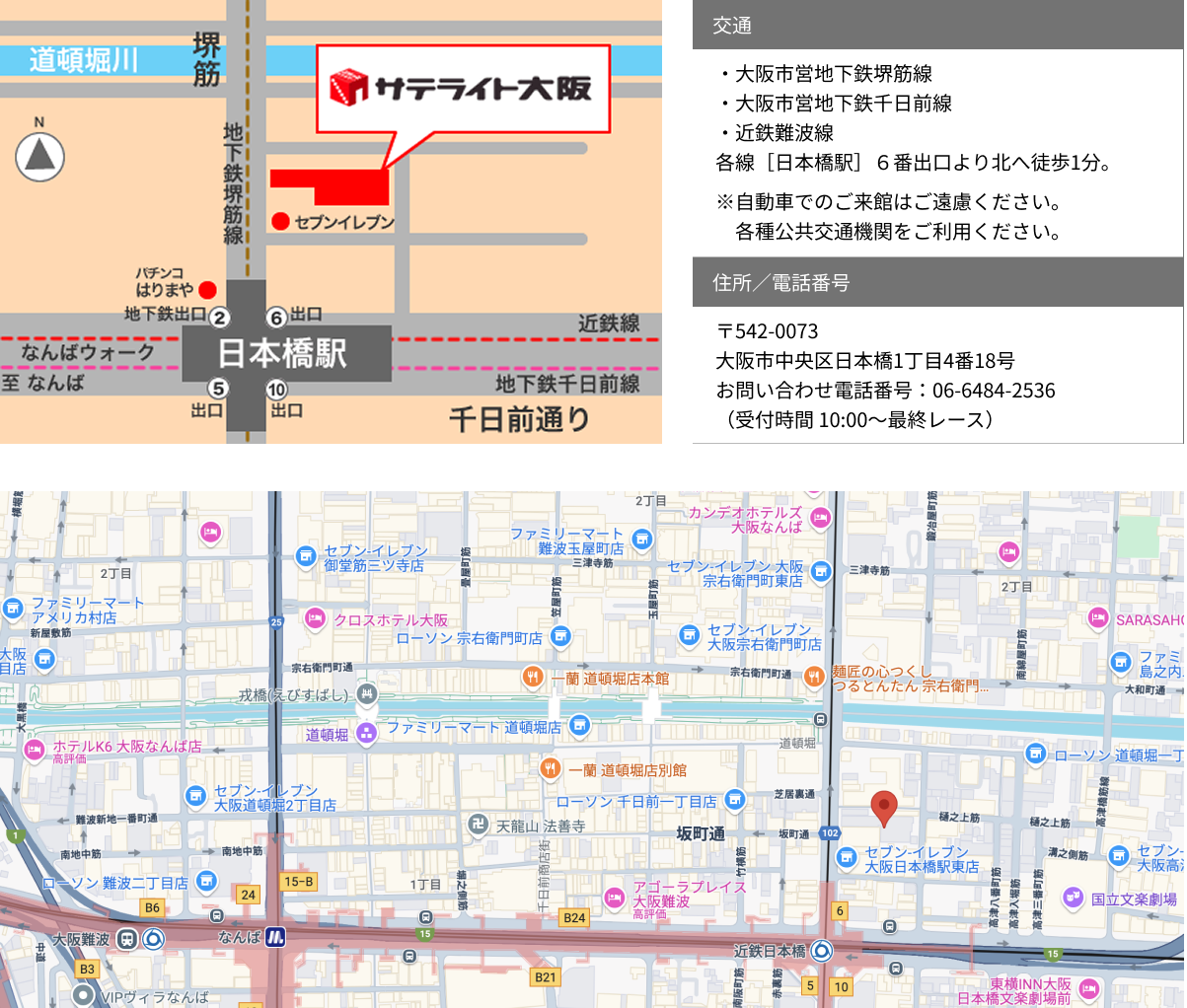
Task: Select the 道頓堀川 river label
Action: pos(84,60)
